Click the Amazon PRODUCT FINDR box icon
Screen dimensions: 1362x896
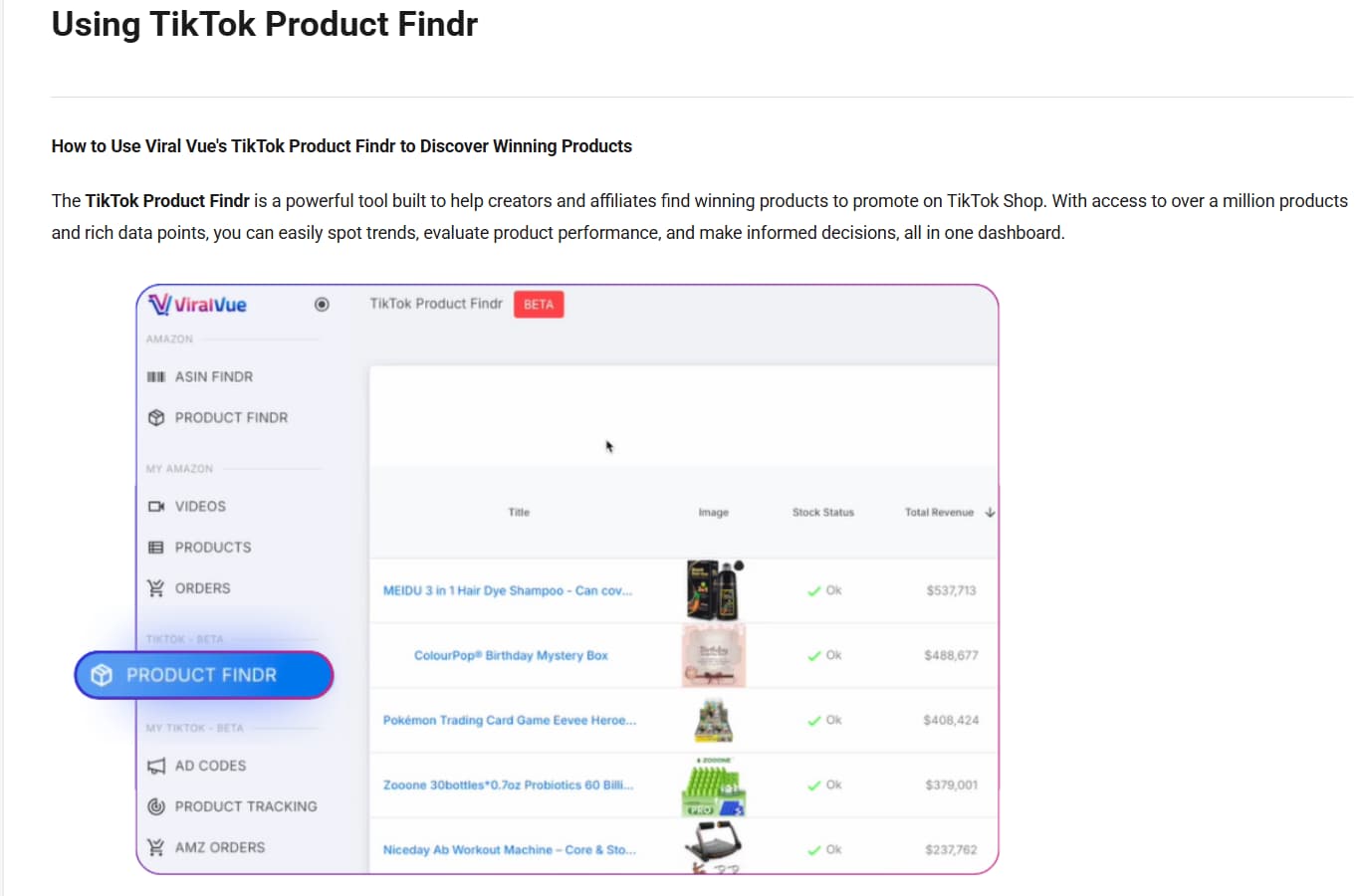(x=156, y=418)
